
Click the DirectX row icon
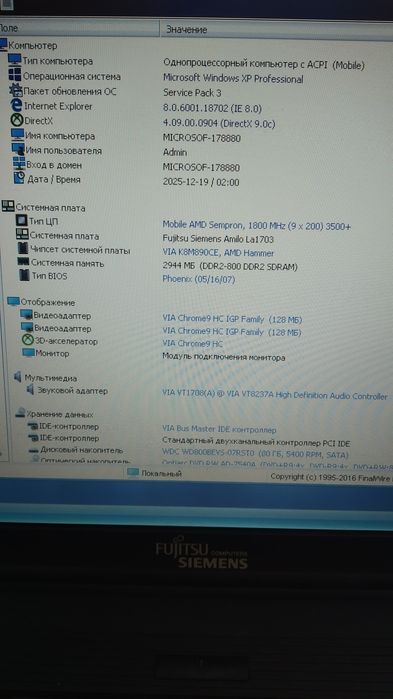[17, 120]
